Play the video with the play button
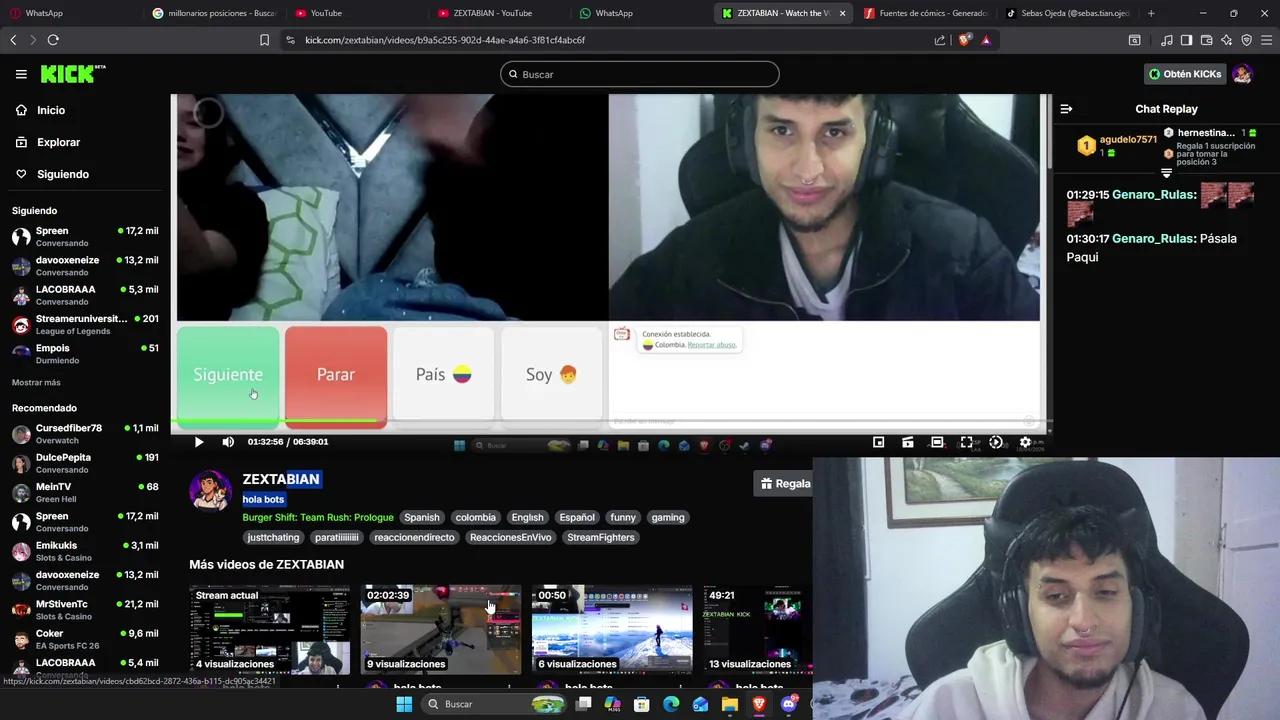 point(199,442)
